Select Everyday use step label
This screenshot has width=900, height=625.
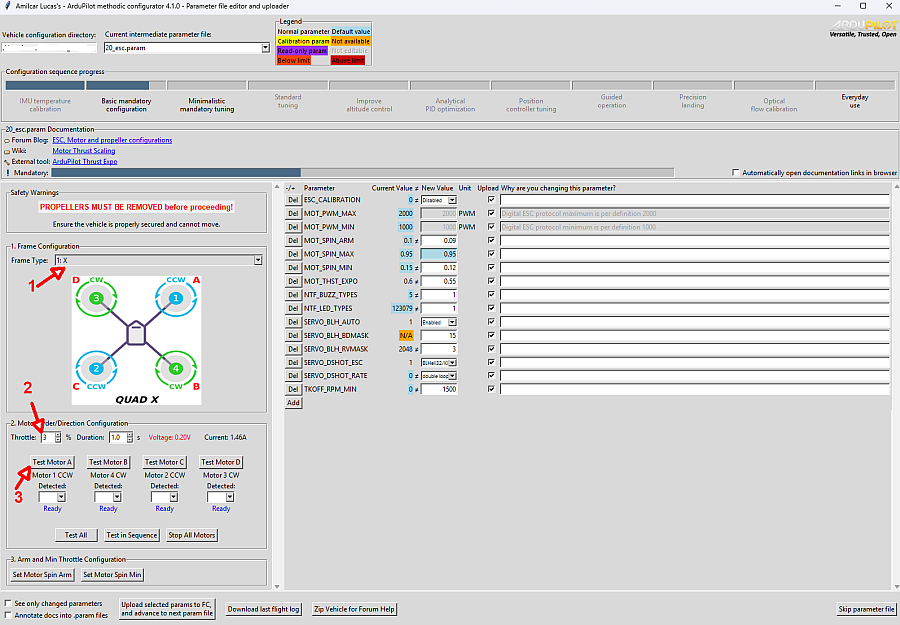[x=855, y=101]
